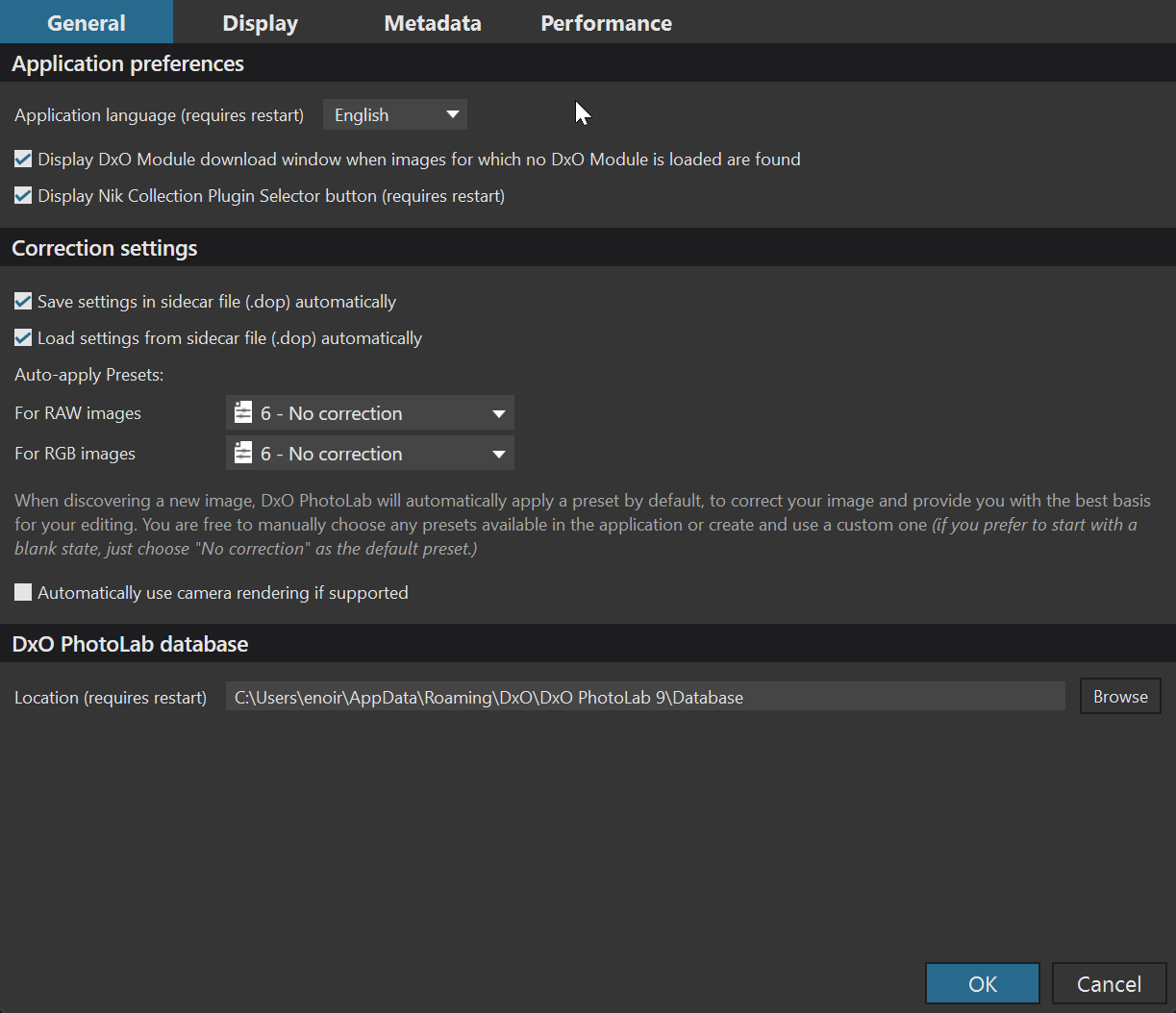Click the preset icon in RAW images dropdown
Screen dimensions: 1176x1013
(243, 413)
